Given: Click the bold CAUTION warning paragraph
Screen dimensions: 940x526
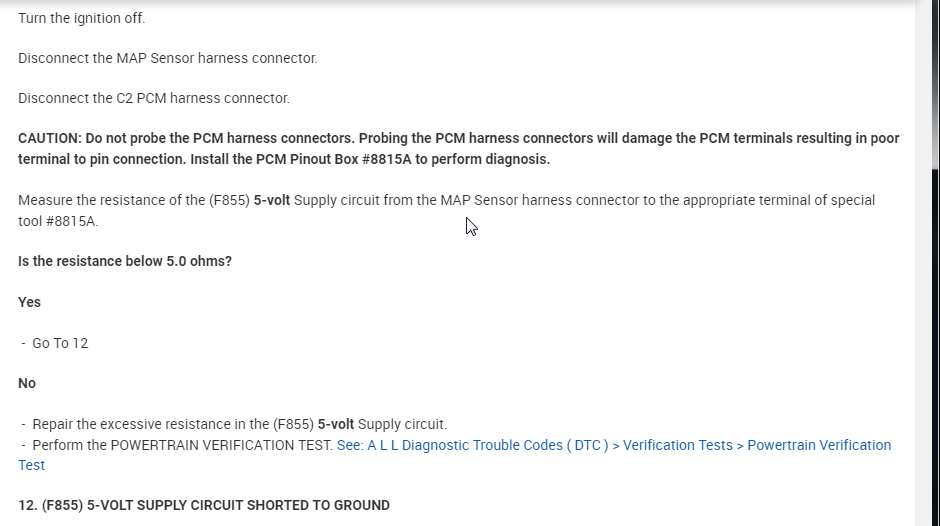Looking at the screenshot, I should coord(458,148).
